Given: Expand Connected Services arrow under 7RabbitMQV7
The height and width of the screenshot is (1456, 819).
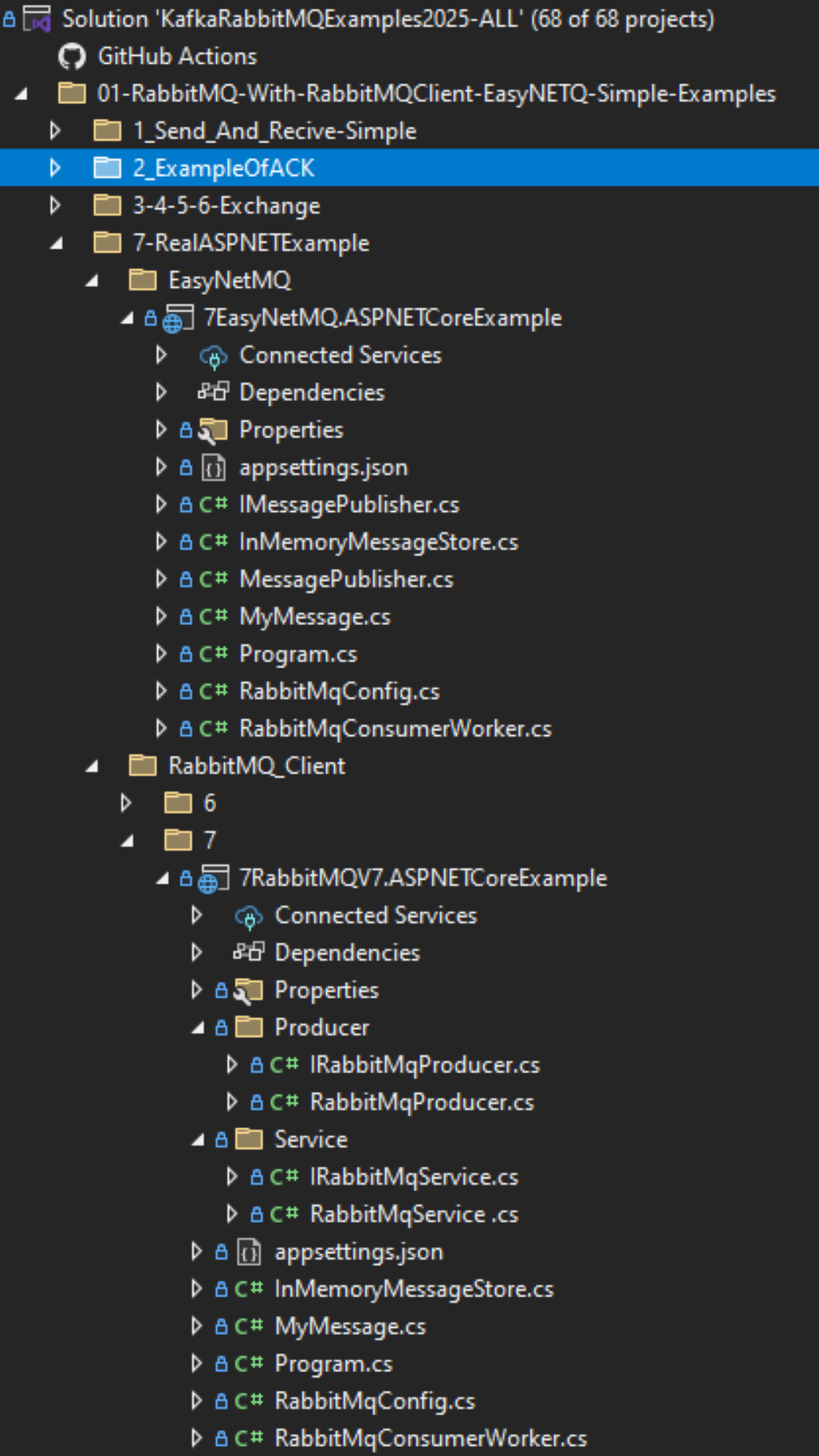Looking at the screenshot, I should 196,915.
